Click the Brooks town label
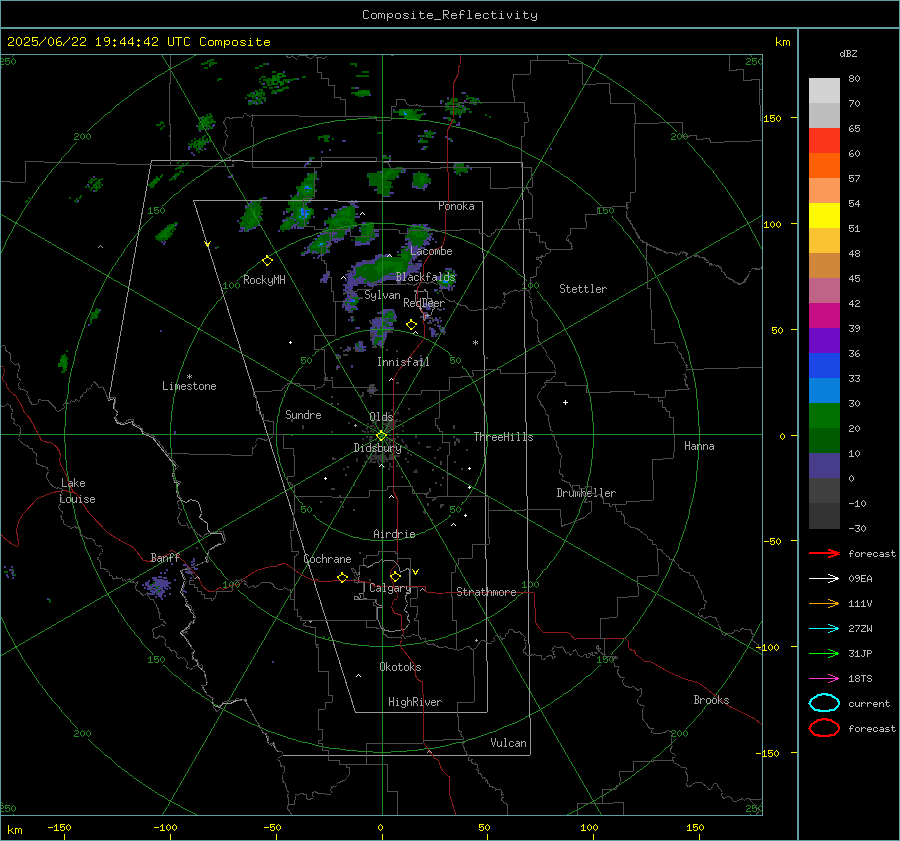 [x=711, y=700]
